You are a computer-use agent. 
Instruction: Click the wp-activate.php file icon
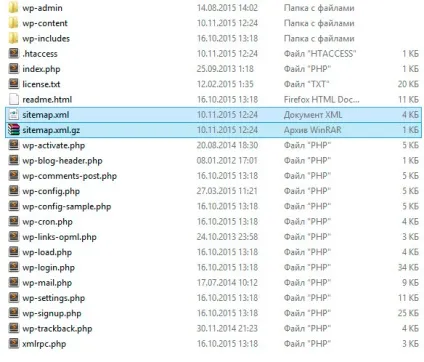point(13,145)
